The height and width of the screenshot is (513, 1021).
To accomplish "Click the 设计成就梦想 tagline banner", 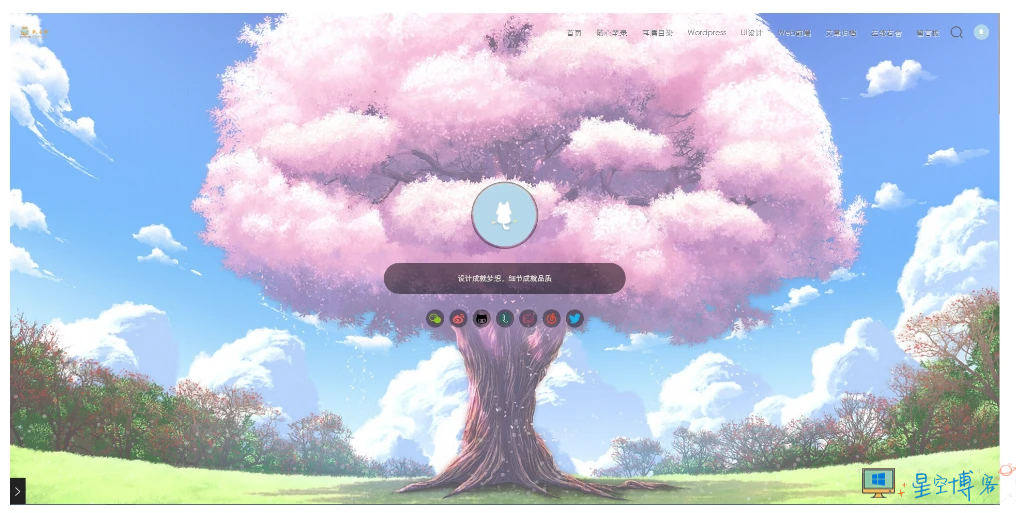I will click(x=505, y=278).
